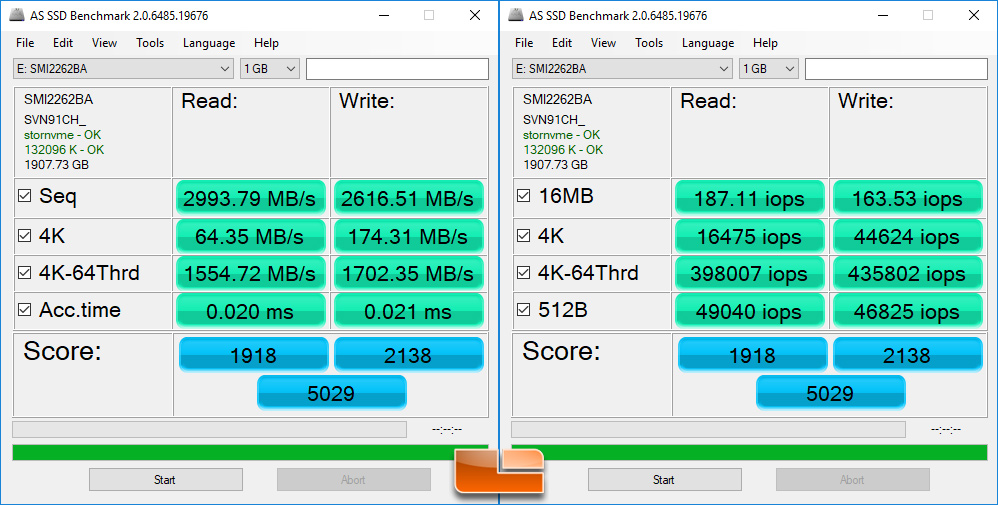Viewport: 998px width, 505px height.
Task: Click the 512B write result 46825 iops
Action: coord(907,311)
